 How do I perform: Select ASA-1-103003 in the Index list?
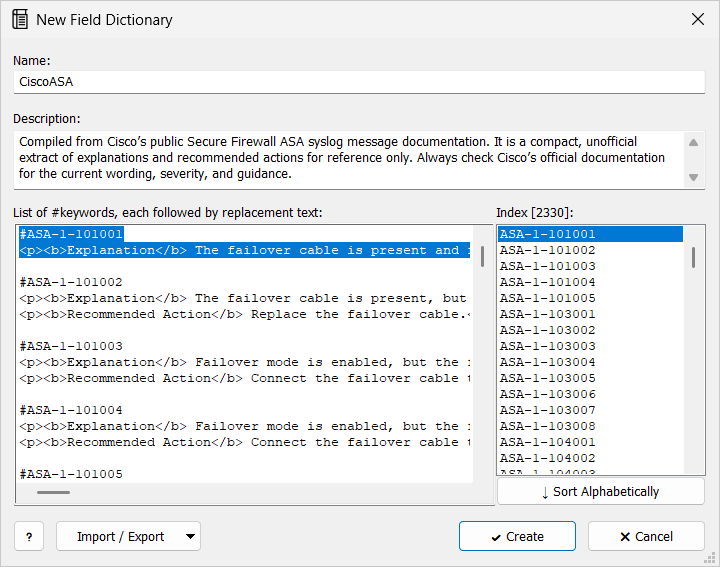pyautogui.click(x=591, y=346)
